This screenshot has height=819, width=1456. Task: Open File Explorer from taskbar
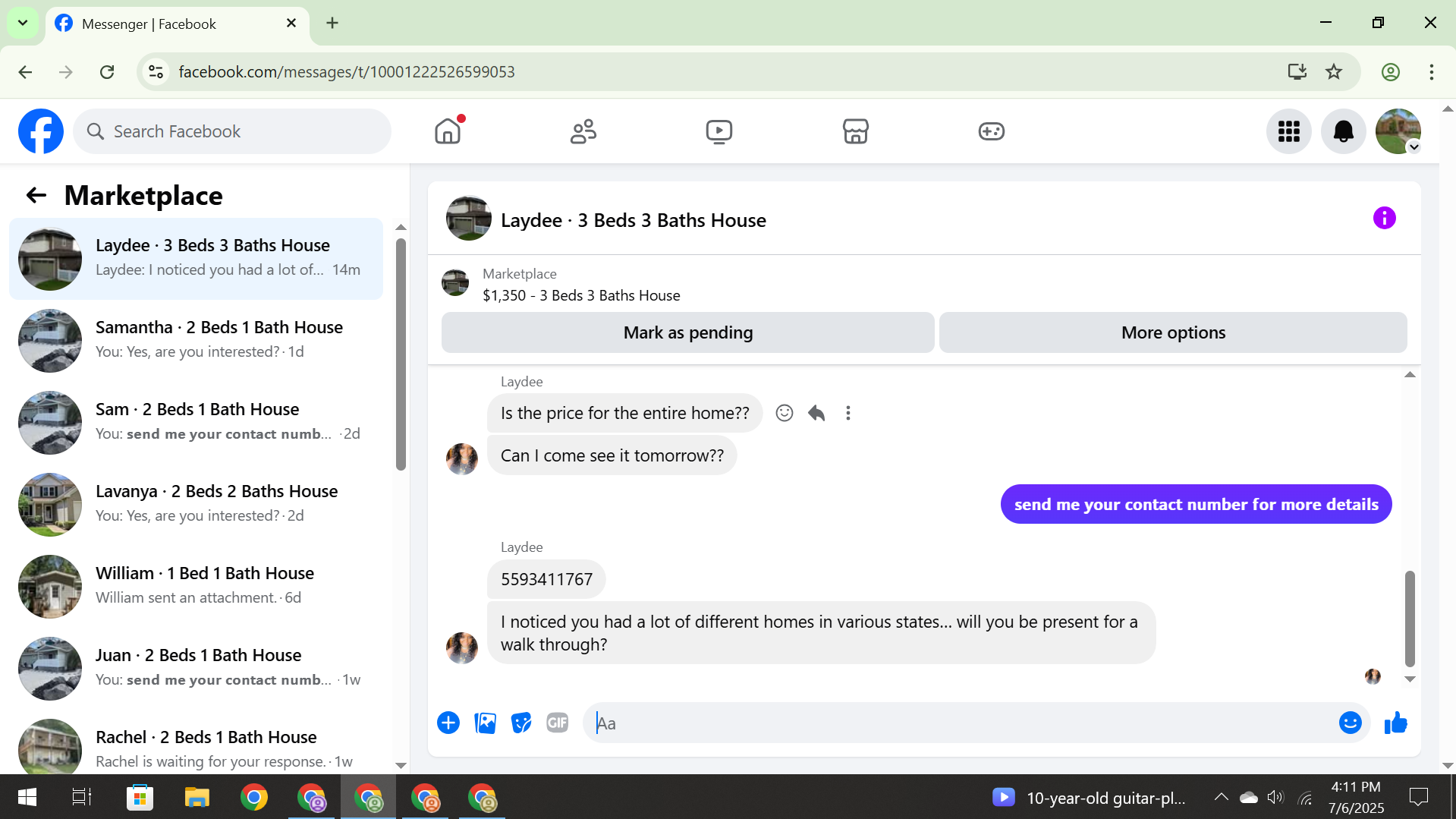[197, 797]
